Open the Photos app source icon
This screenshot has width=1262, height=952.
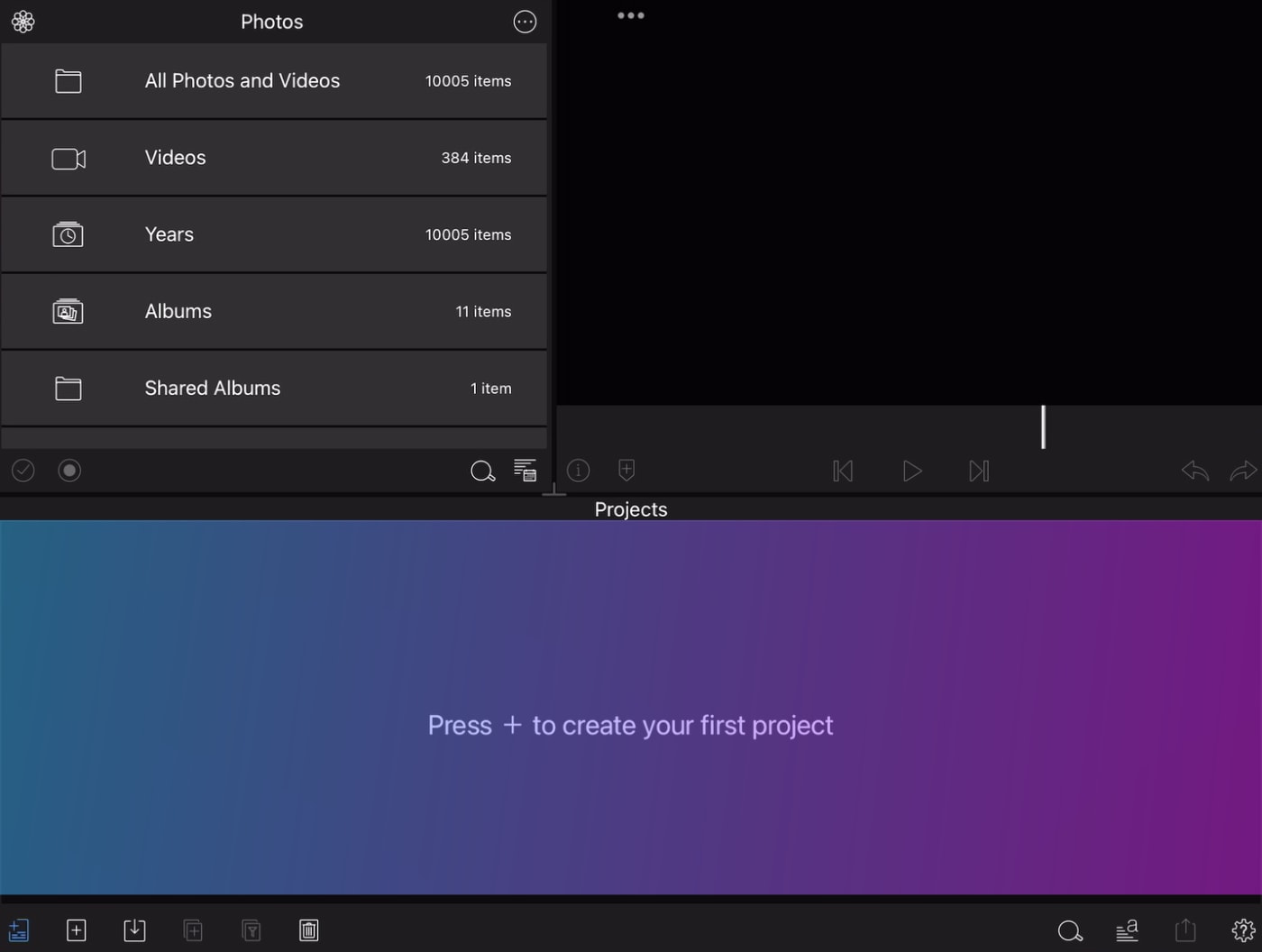point(23,21)
